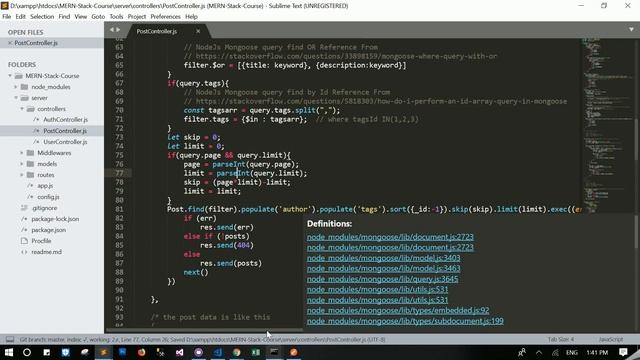Image resolution: width=640 pixels, height=360 pixels.
Task: Close the PostController.js tab
Action: click(x=198, y=31)
